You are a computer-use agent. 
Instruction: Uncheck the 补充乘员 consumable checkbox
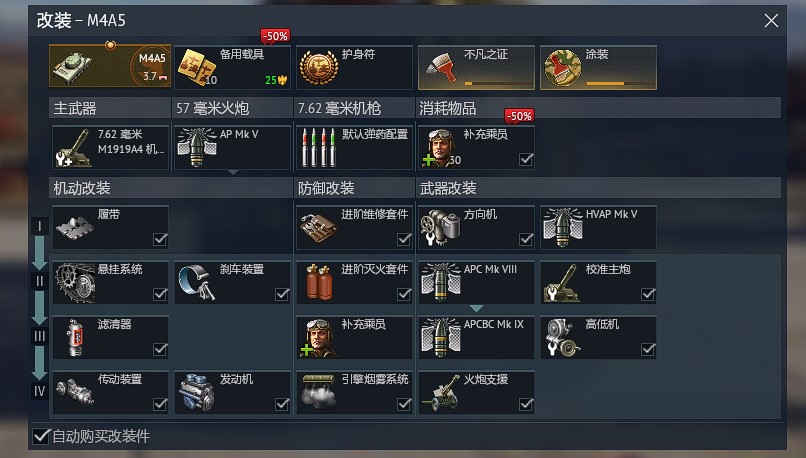pos(526,159)
